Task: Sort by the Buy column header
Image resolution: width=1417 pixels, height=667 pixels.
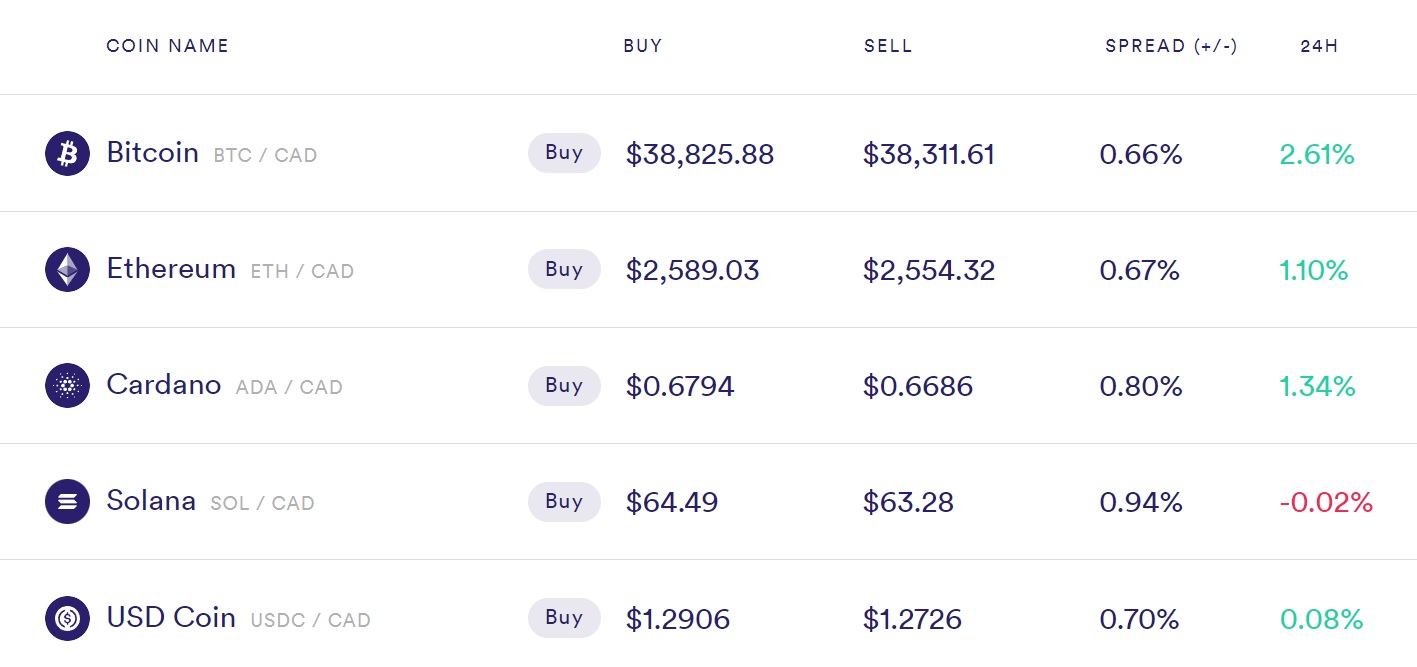Action: click(643, 46)
